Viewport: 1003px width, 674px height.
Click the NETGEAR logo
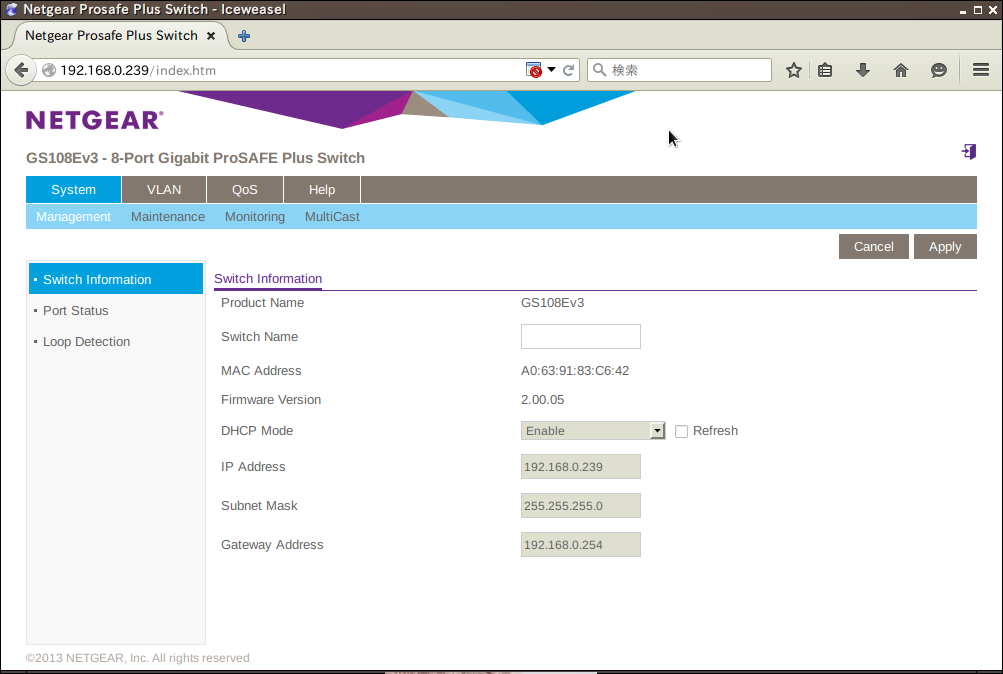(95, 120)
